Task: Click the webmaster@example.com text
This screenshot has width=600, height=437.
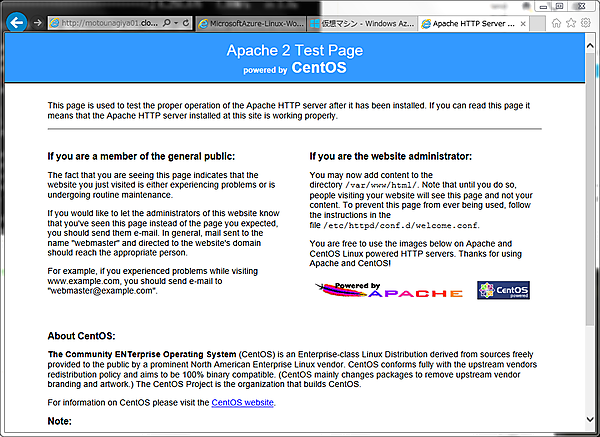Action: (x=101, y=291)
